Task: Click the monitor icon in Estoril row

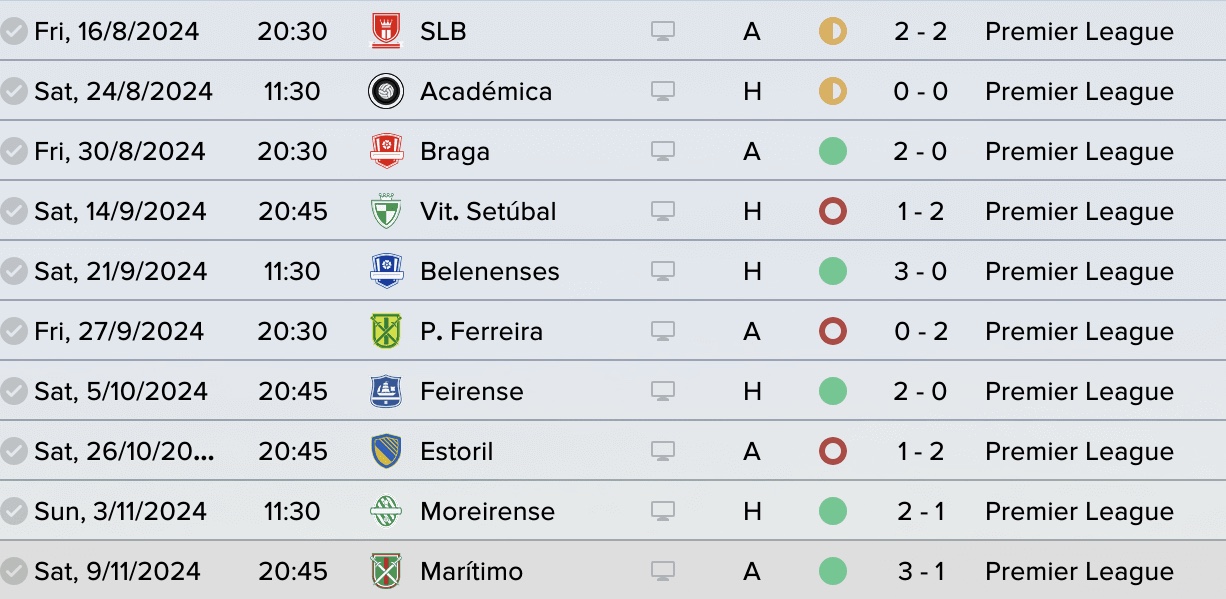Action: 663,452
